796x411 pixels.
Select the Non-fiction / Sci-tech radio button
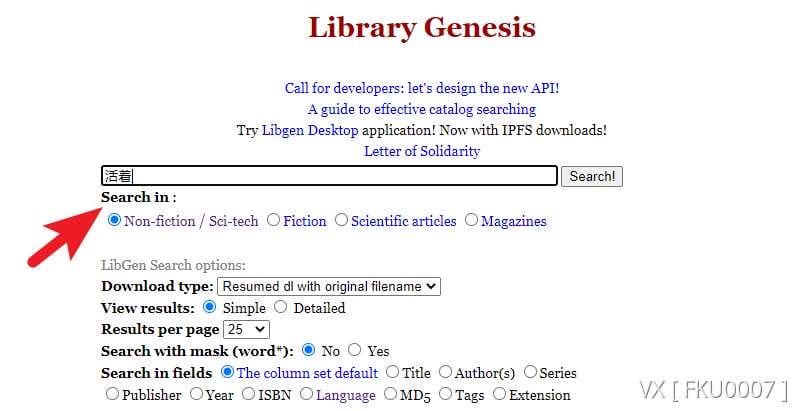coord(115,220)
